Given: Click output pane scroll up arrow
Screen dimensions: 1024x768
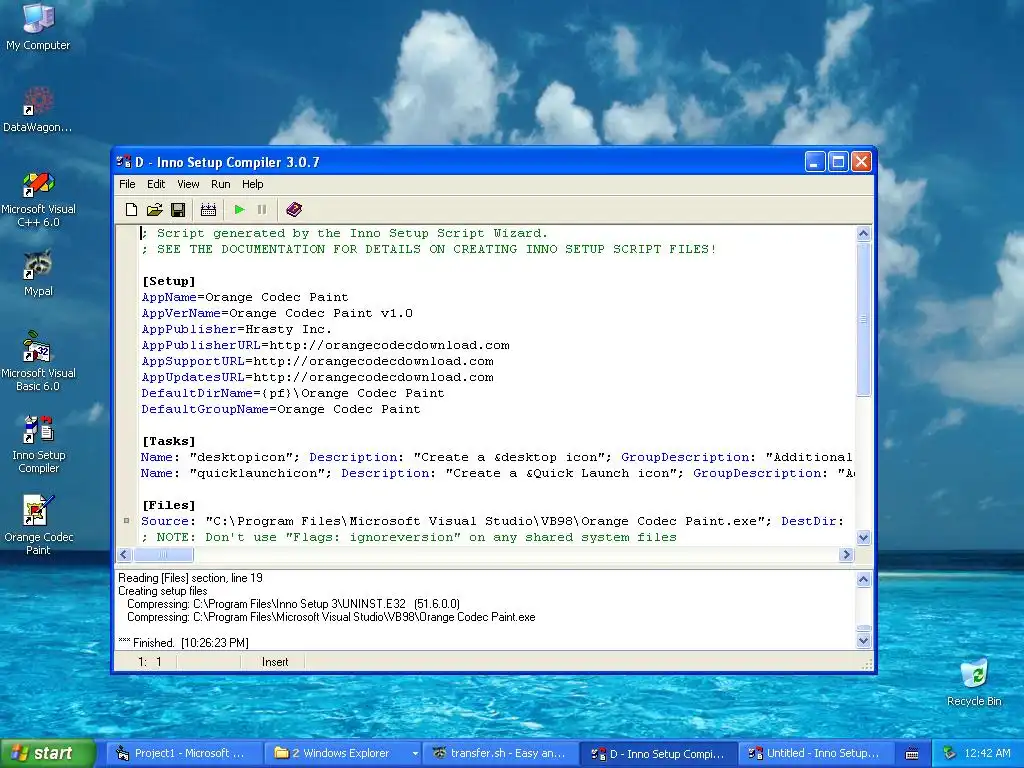Looking at the screenshot, I should tap(863, 579).
